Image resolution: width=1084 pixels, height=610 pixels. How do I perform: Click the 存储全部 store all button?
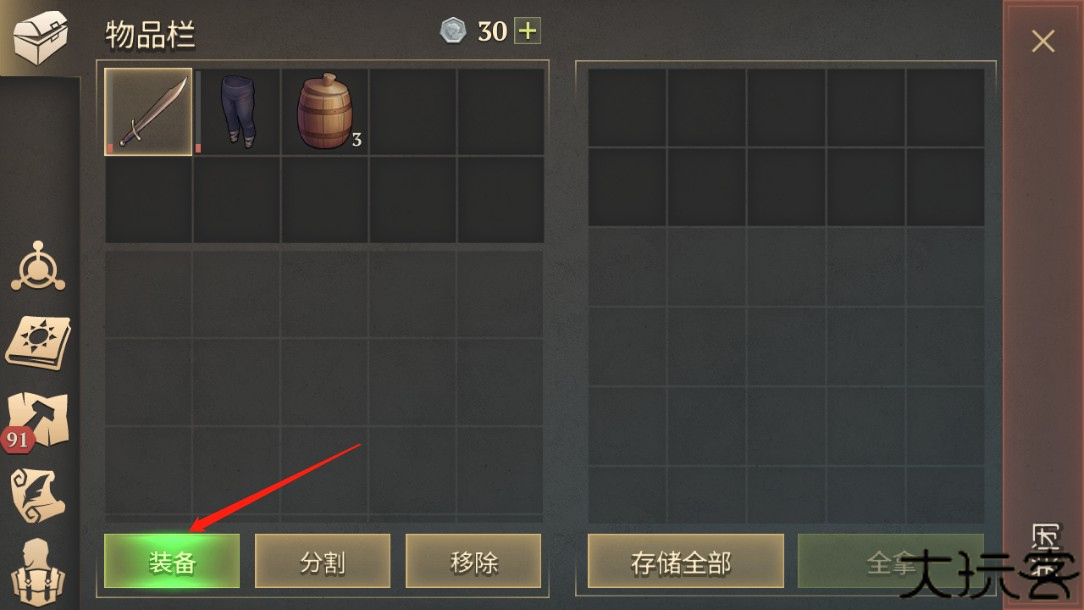686,561
